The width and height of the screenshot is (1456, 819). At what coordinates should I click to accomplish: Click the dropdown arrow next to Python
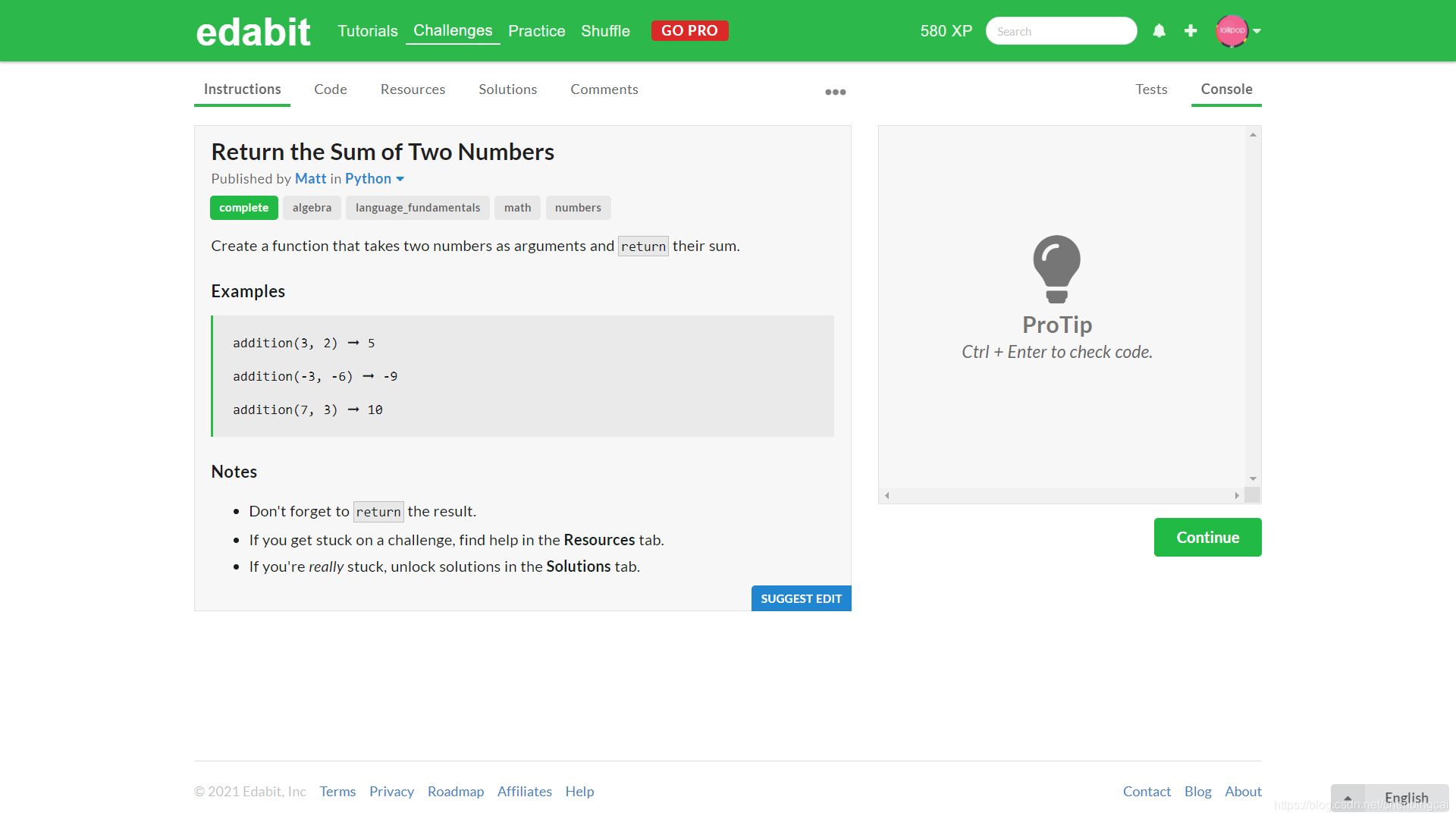point(400,178)
